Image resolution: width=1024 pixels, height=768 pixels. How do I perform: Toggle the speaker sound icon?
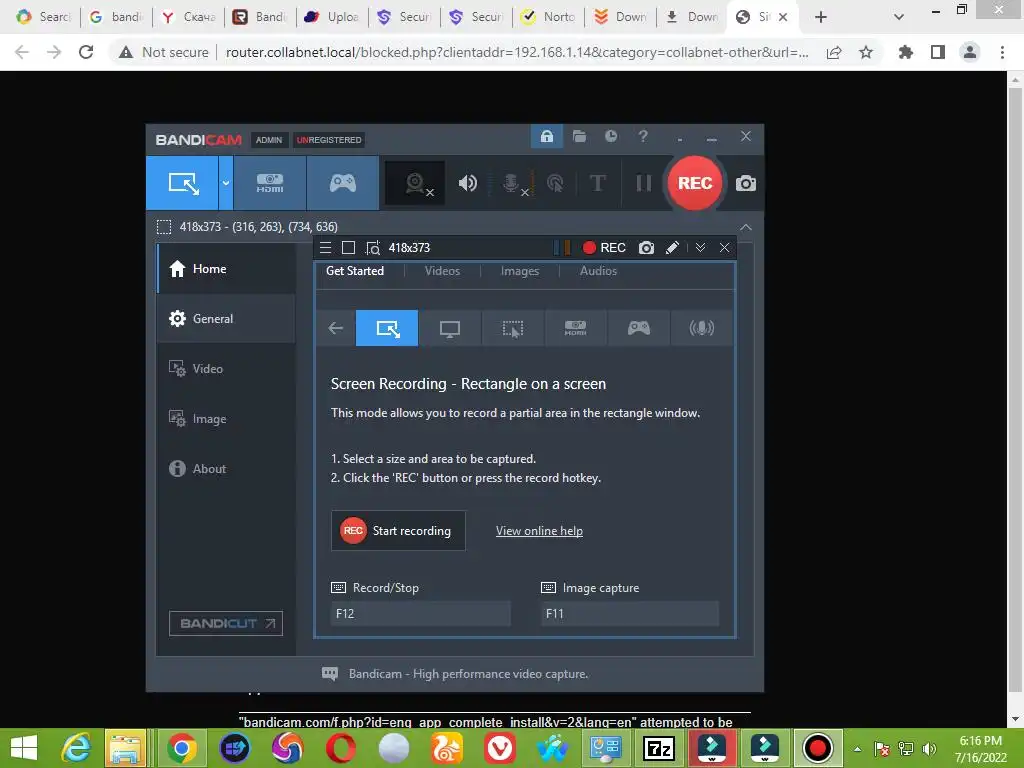pos(468,184)
